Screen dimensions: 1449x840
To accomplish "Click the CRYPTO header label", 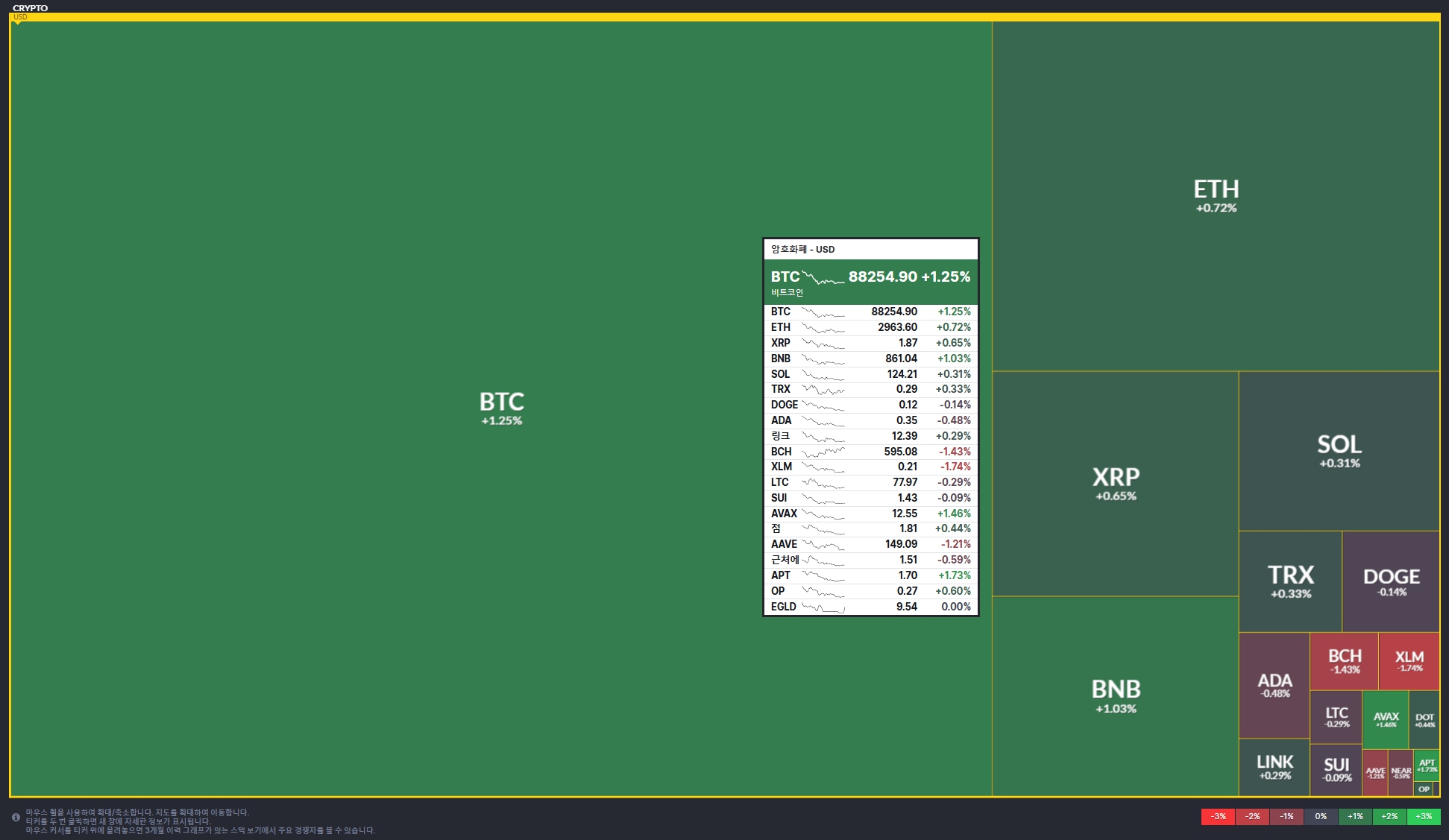I will point(30,8).
